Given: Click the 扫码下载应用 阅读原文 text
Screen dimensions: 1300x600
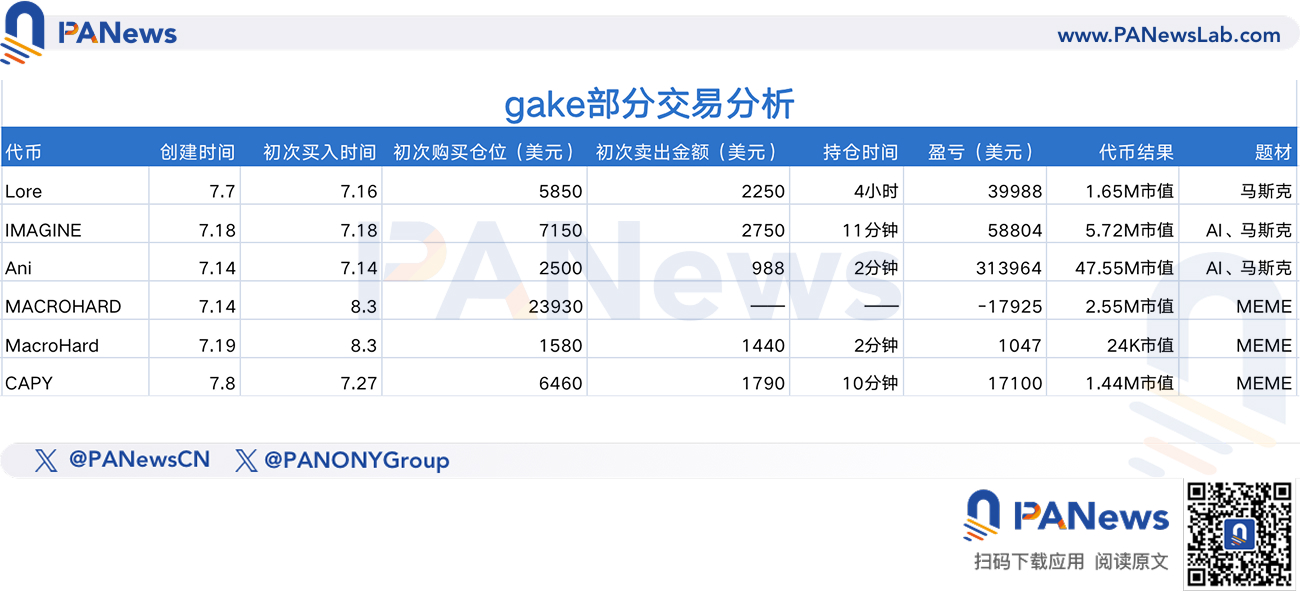Looking at the screenshot, I should (x=1071, y=562).
